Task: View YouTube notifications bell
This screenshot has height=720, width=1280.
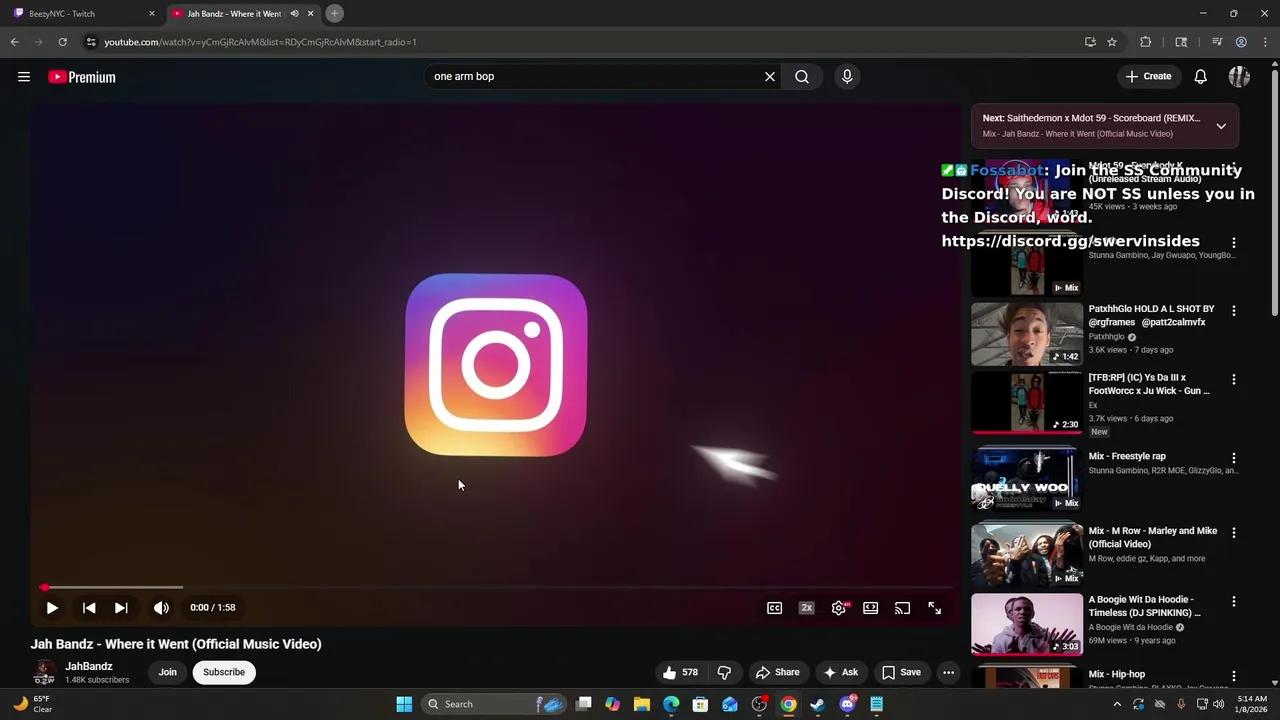Action: 1201,76
